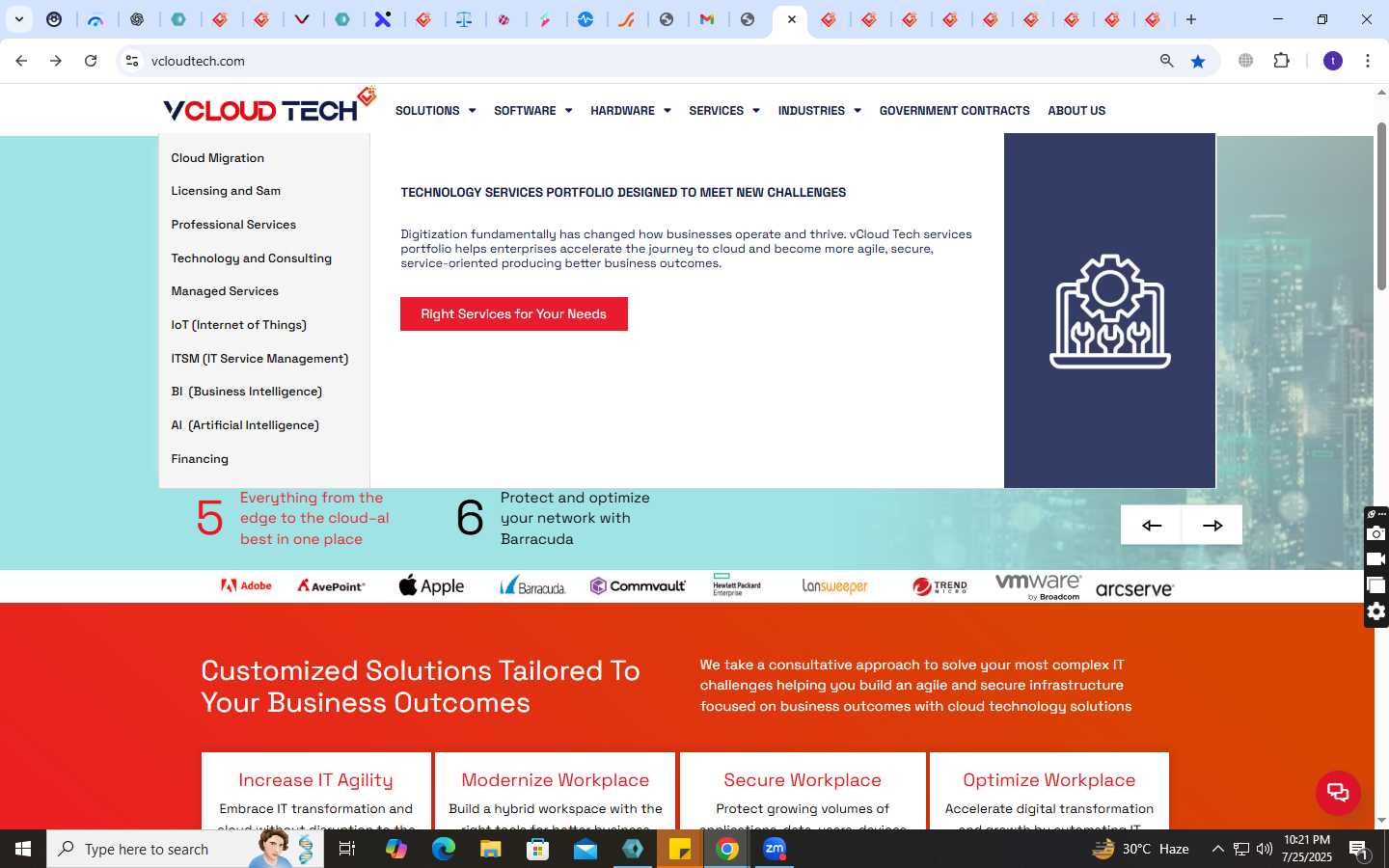Select Licensing and Sam menu item
Viewport: 1389px width, 868px height.
coord(226,191)
